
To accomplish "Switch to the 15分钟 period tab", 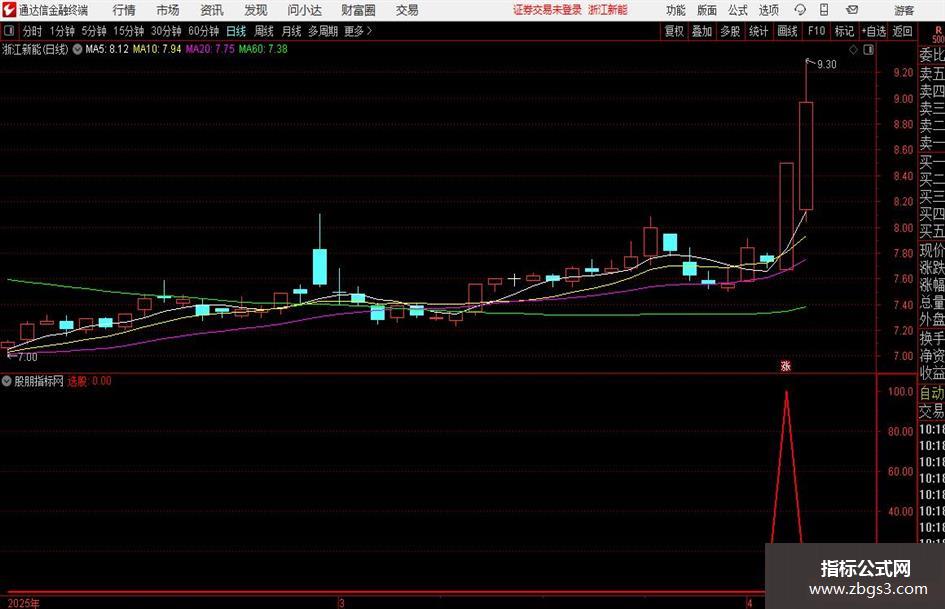I will 128,31.
